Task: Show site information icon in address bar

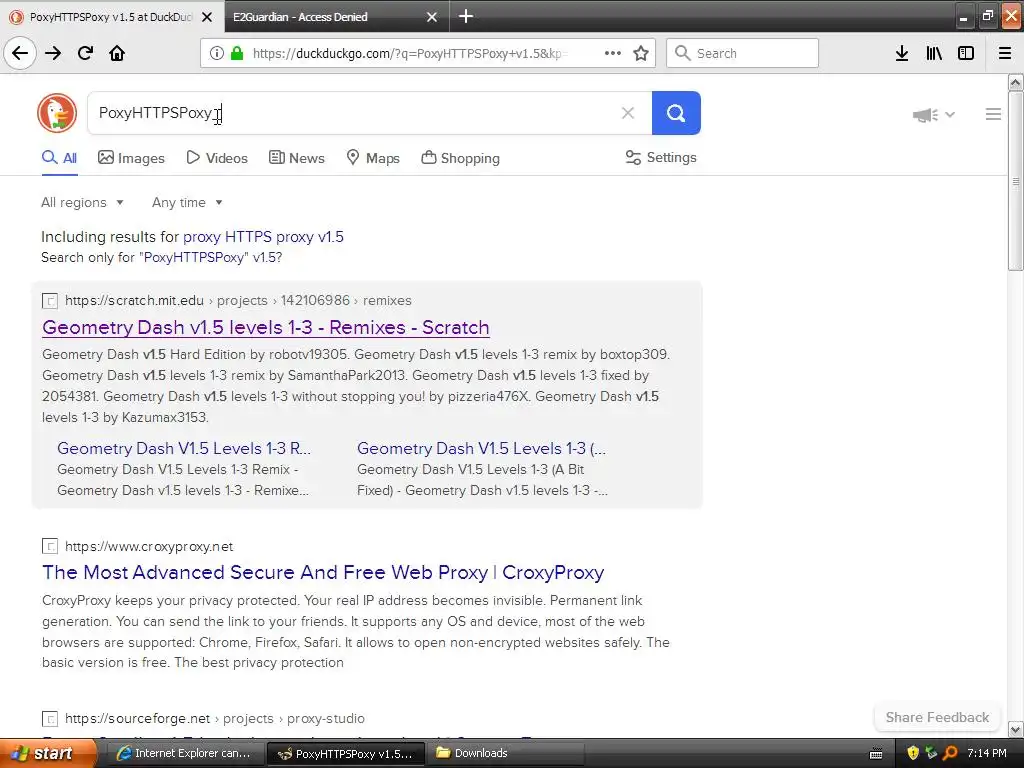Action: (x=216, y=54)
